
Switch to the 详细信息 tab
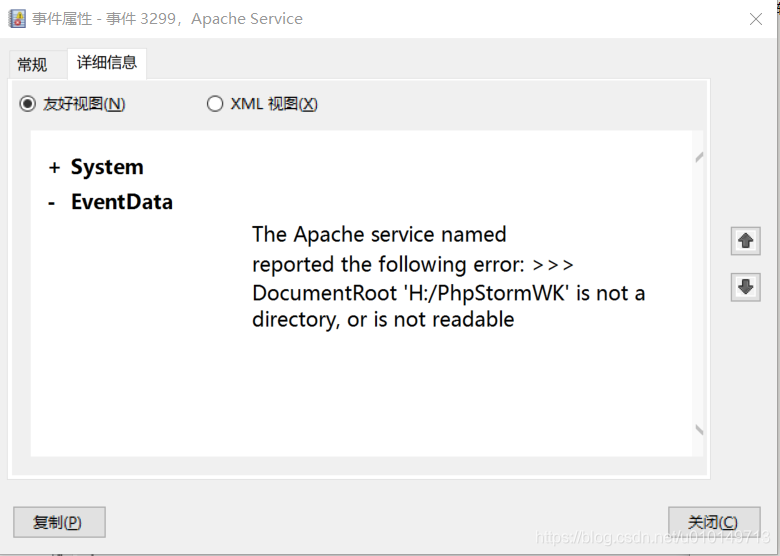tap(106, 63)
